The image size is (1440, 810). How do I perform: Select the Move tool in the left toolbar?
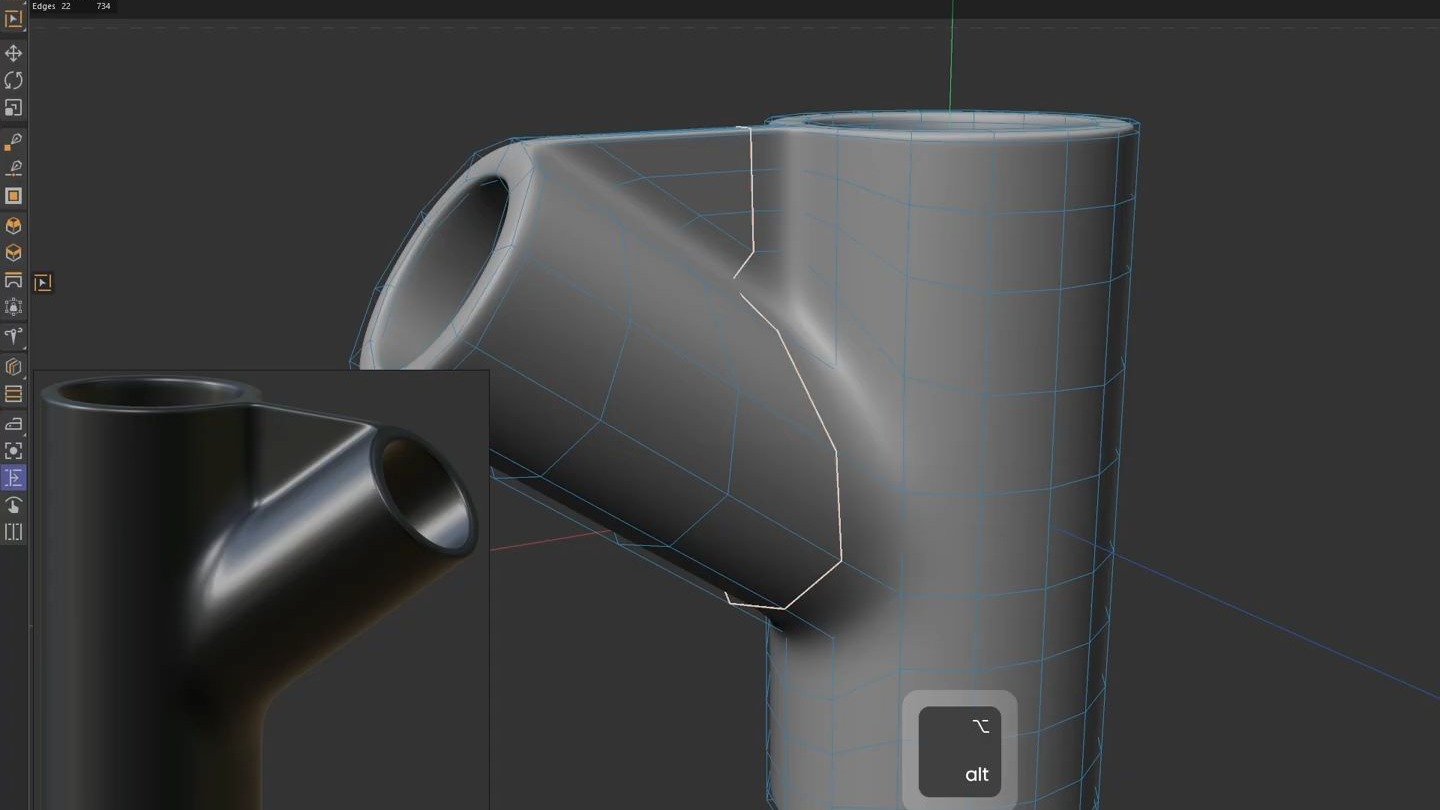pyautogui.click(x=14, y=52)
